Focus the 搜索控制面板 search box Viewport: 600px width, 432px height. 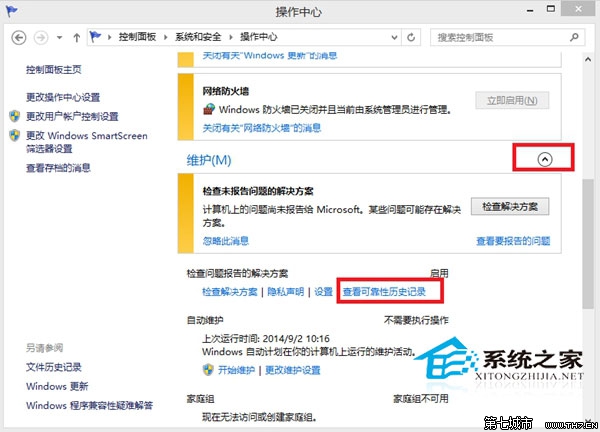pos(507,37)
